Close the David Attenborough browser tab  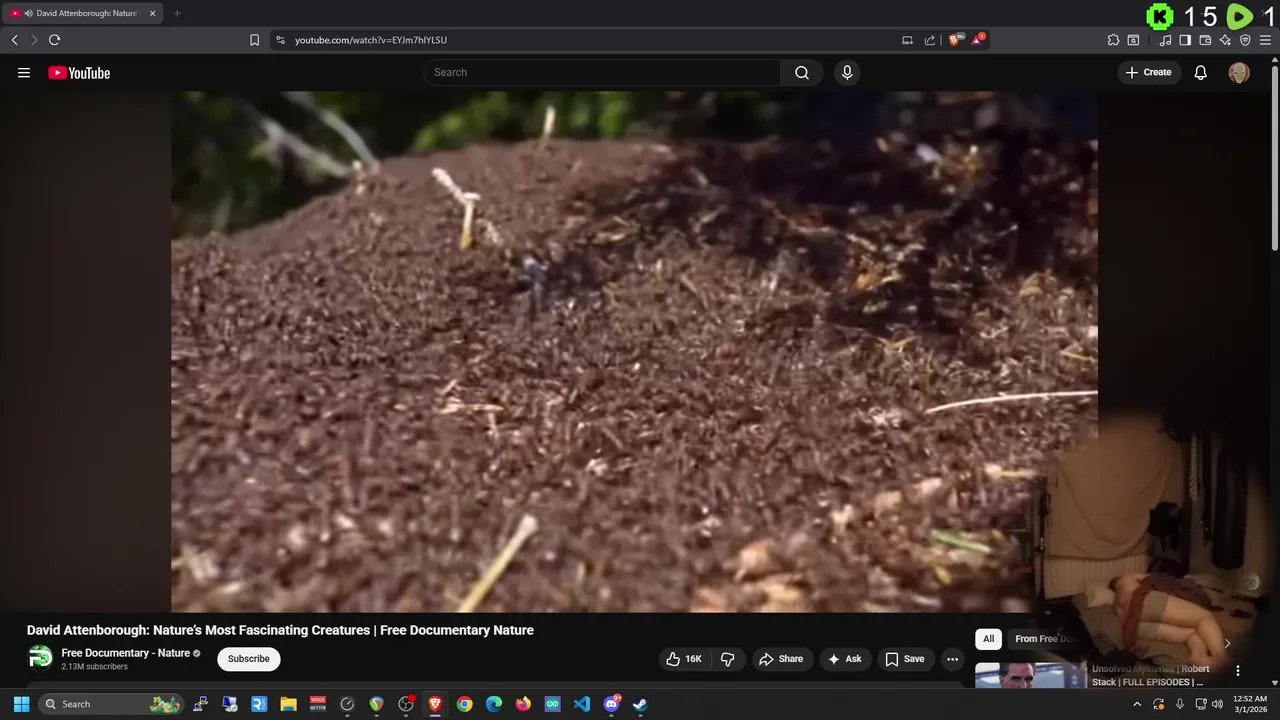[x=152, y=13]
